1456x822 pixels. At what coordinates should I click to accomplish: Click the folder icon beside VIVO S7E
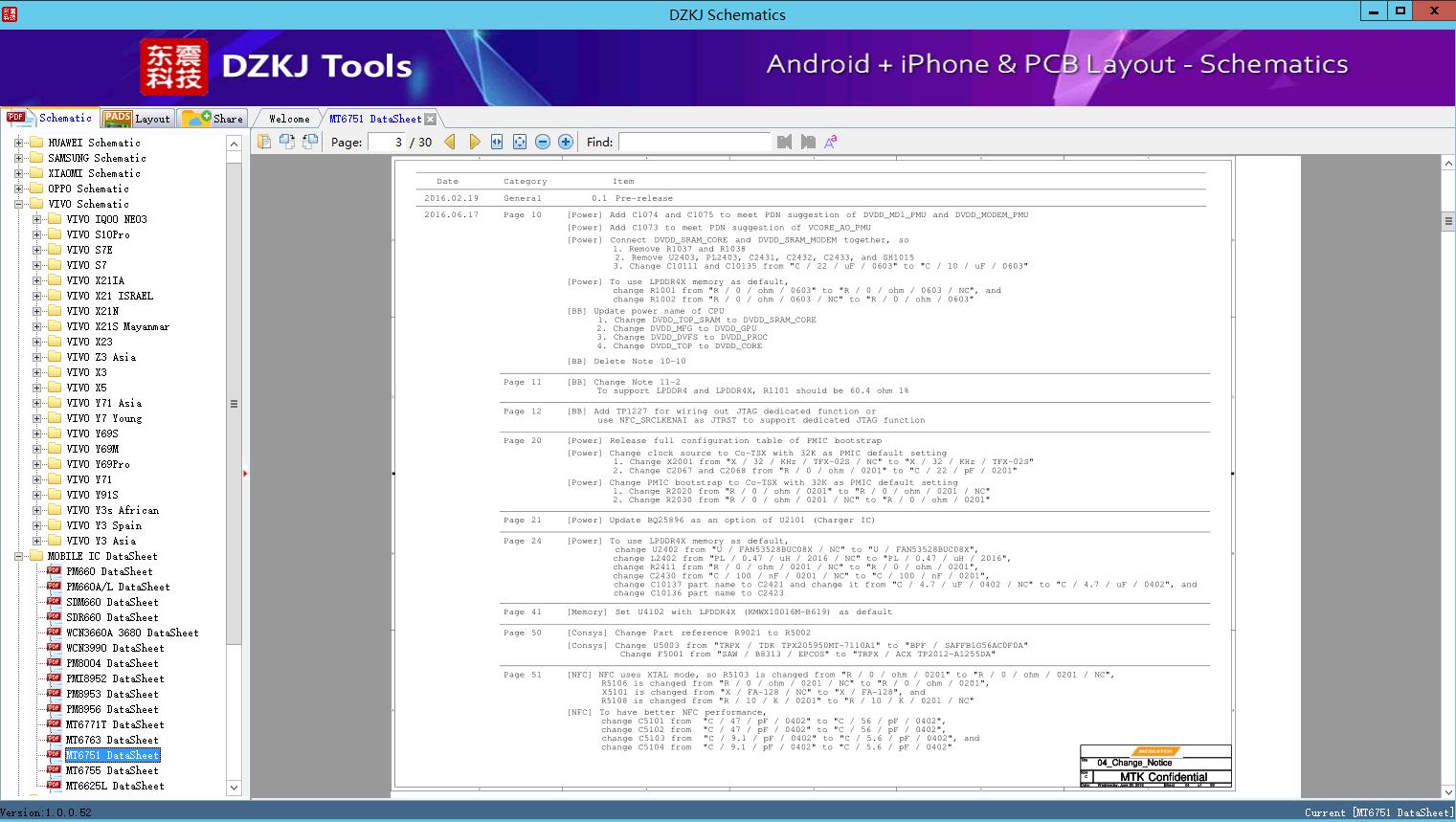coord(55,250)
